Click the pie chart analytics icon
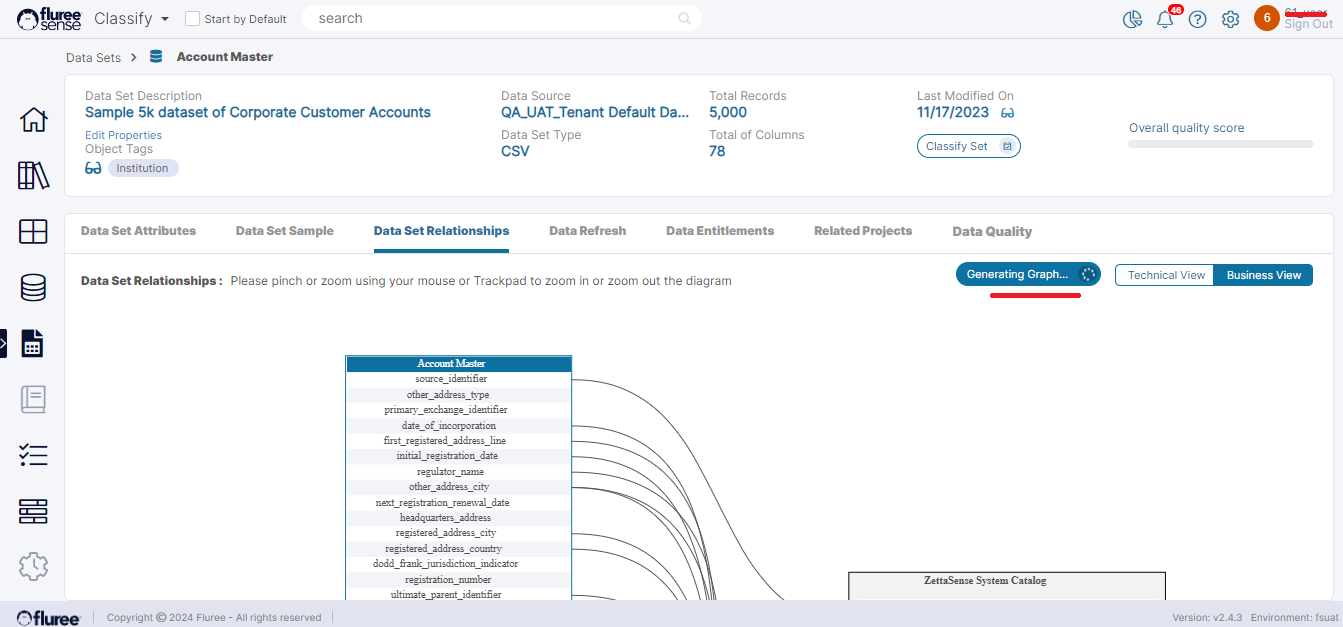 (x=1132, y=19)
